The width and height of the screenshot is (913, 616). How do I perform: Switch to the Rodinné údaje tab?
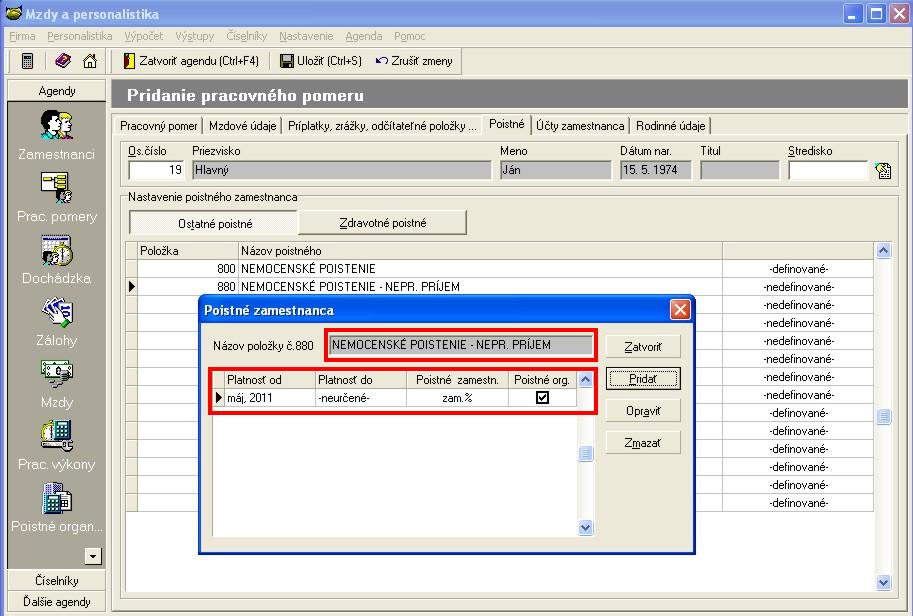(670, 126)
